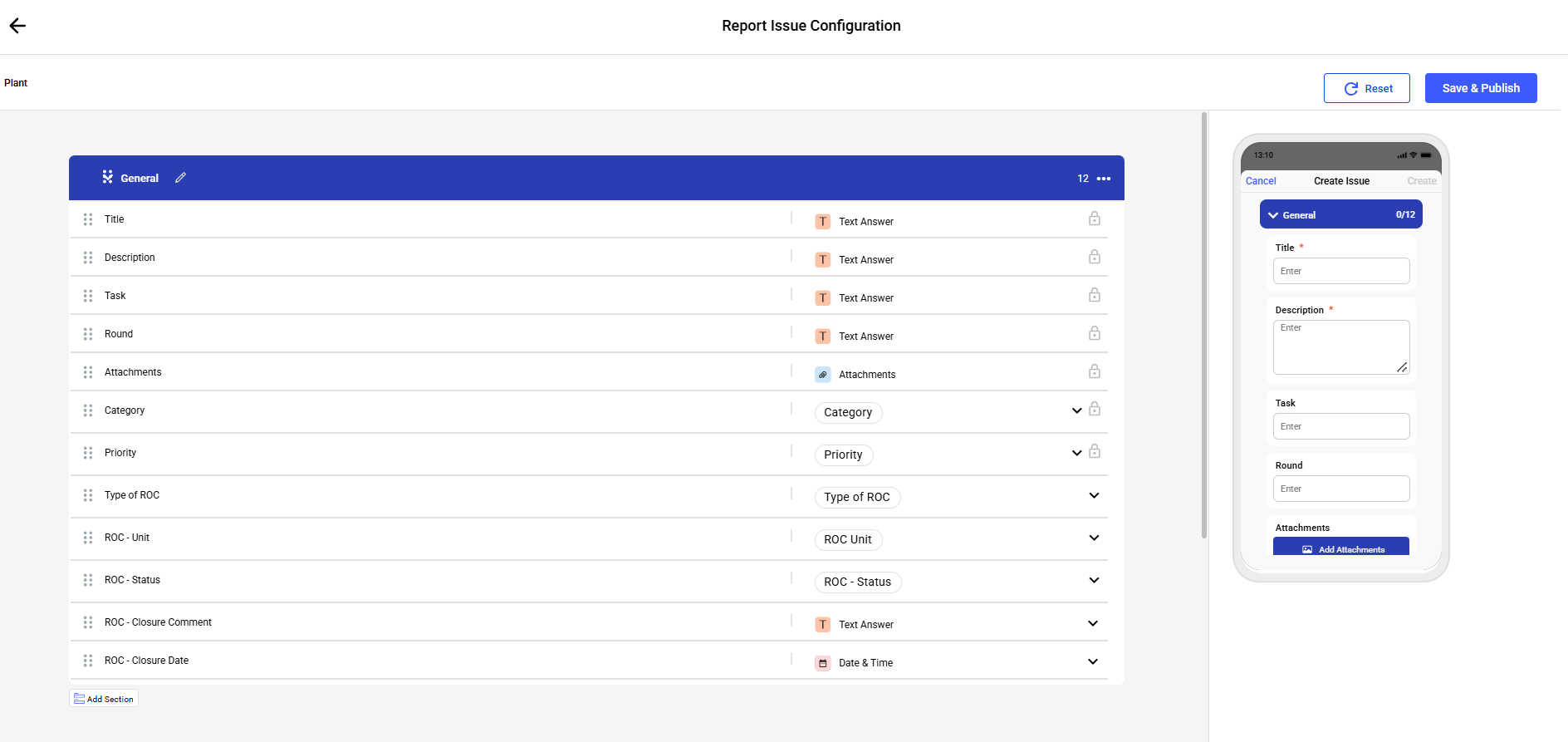The width and height of the screenshot is (1568, 742).
Task: Collapse the General section in phone preview
Action: [1273, 215]
